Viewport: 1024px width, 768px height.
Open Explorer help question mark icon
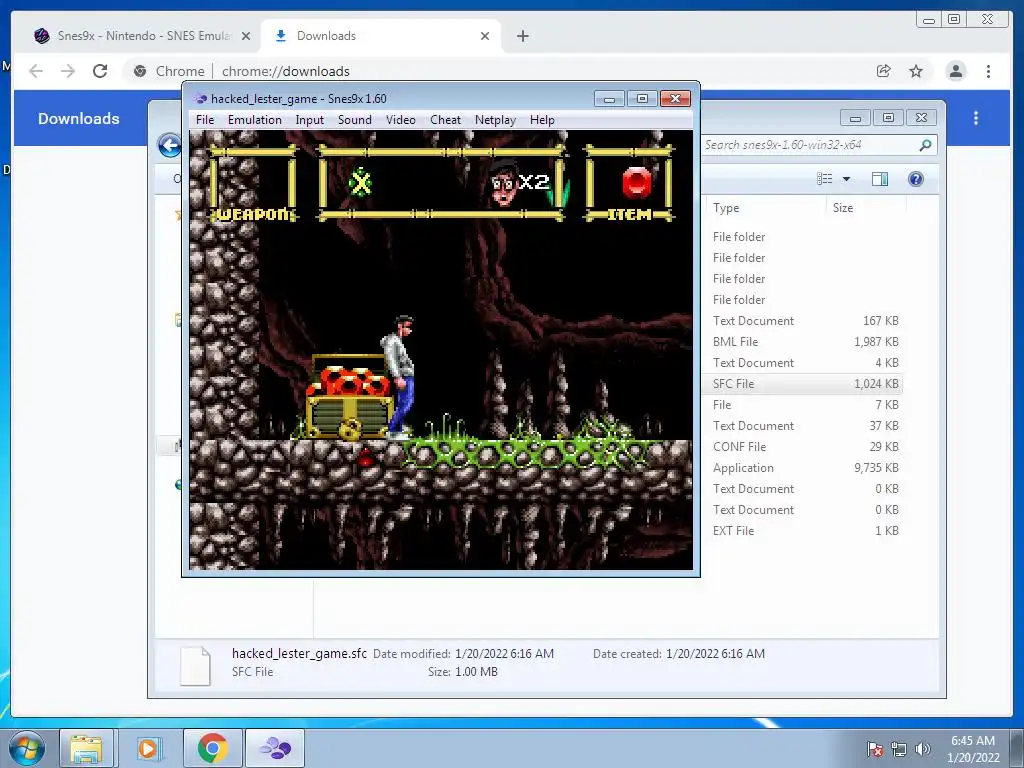click(x=916, y=179)
